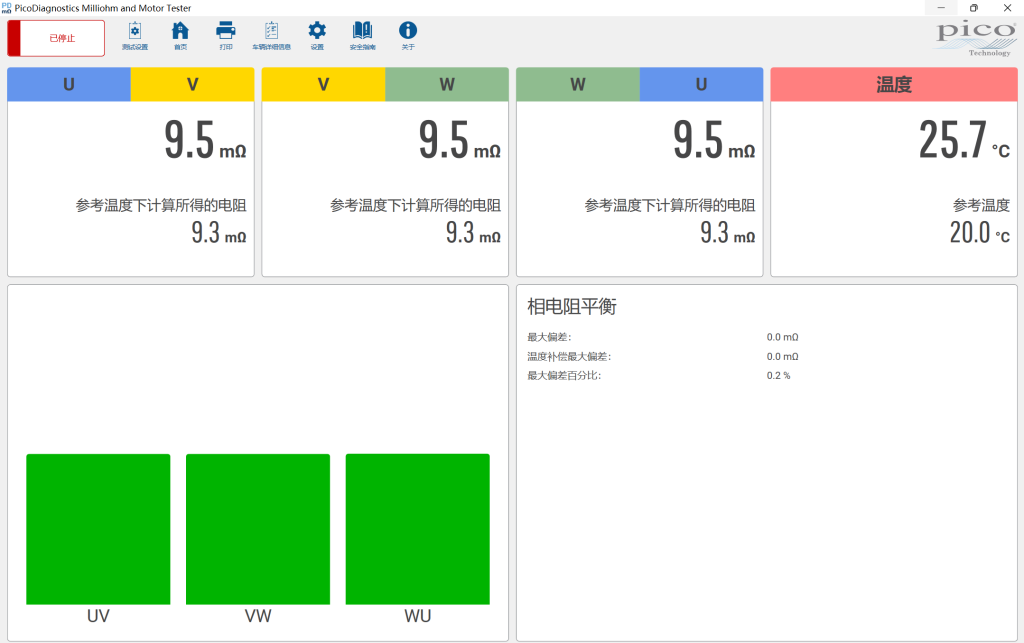Restore down the application window
The height and width of the screenshot is (643, 1024).
tap(974, 8)
